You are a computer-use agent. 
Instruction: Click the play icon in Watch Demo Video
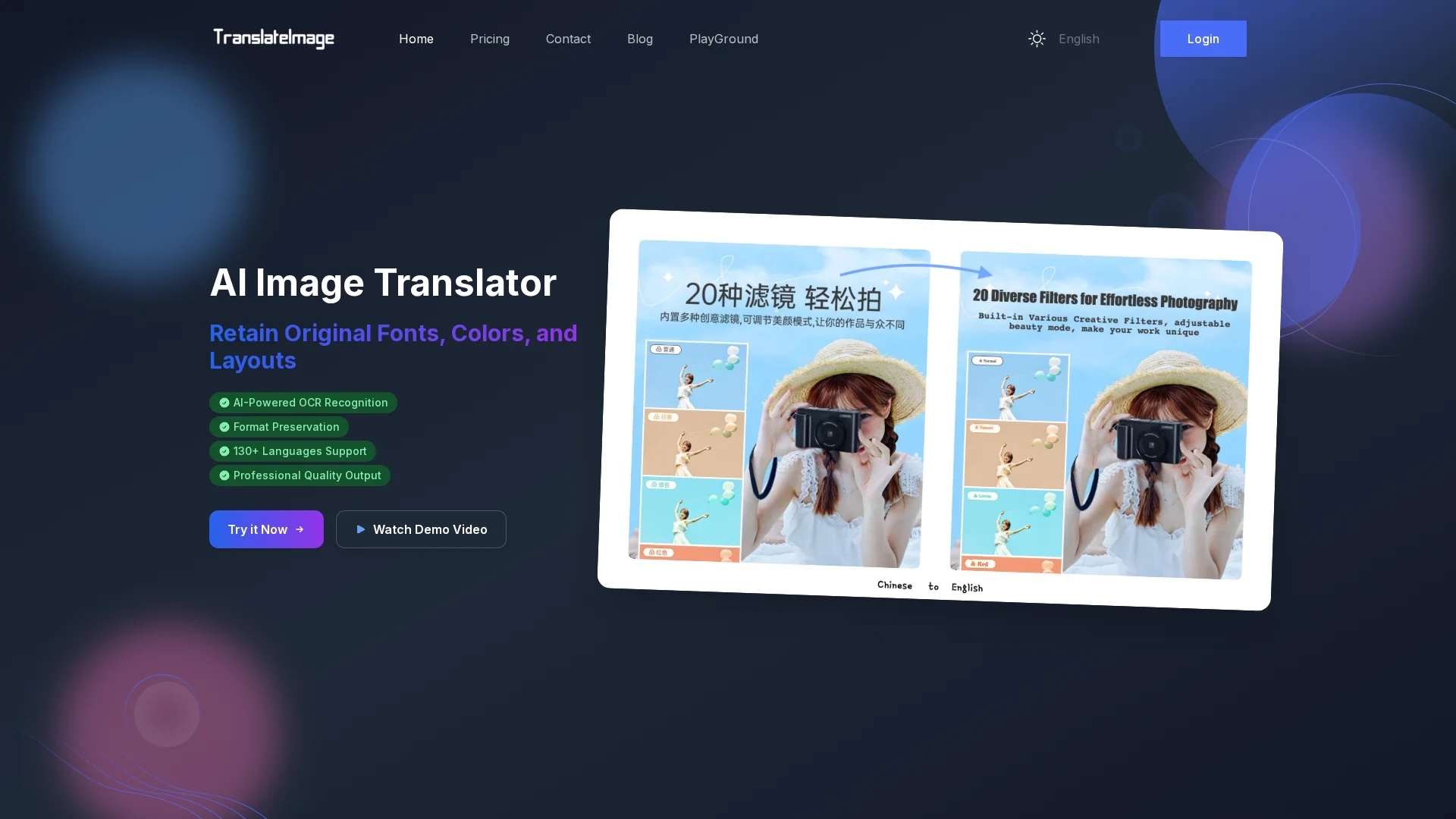click(x=361, y=529)
